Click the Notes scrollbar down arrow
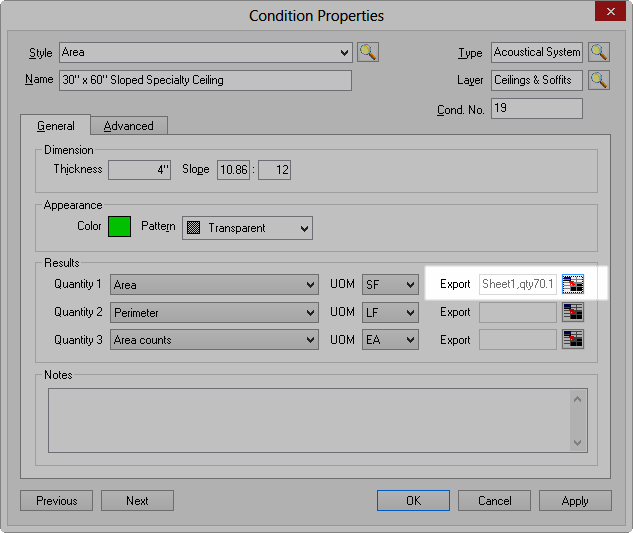Viewport: 633px width, 533px height. click(x=578, y=443)
